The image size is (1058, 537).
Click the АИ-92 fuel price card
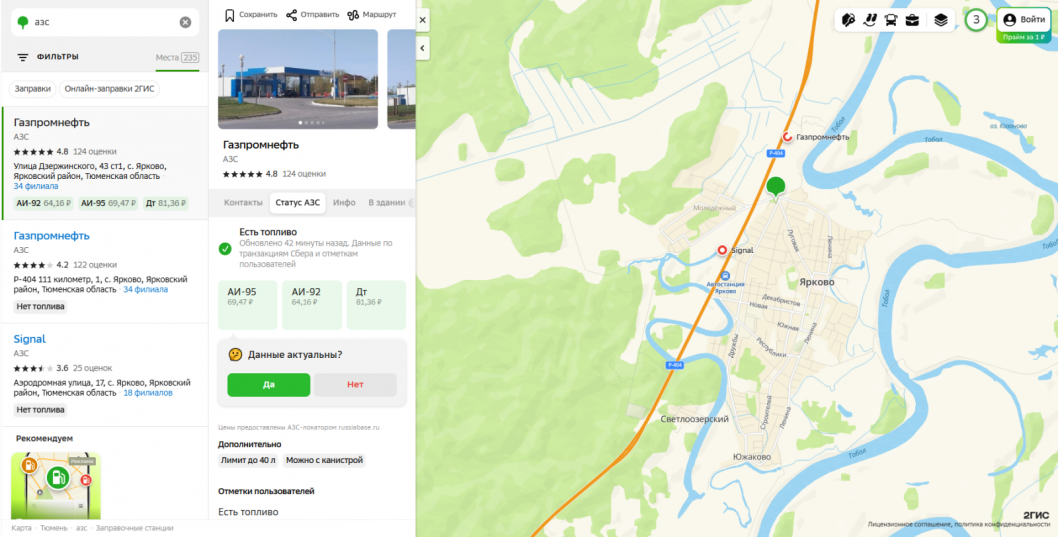(312, 305)
